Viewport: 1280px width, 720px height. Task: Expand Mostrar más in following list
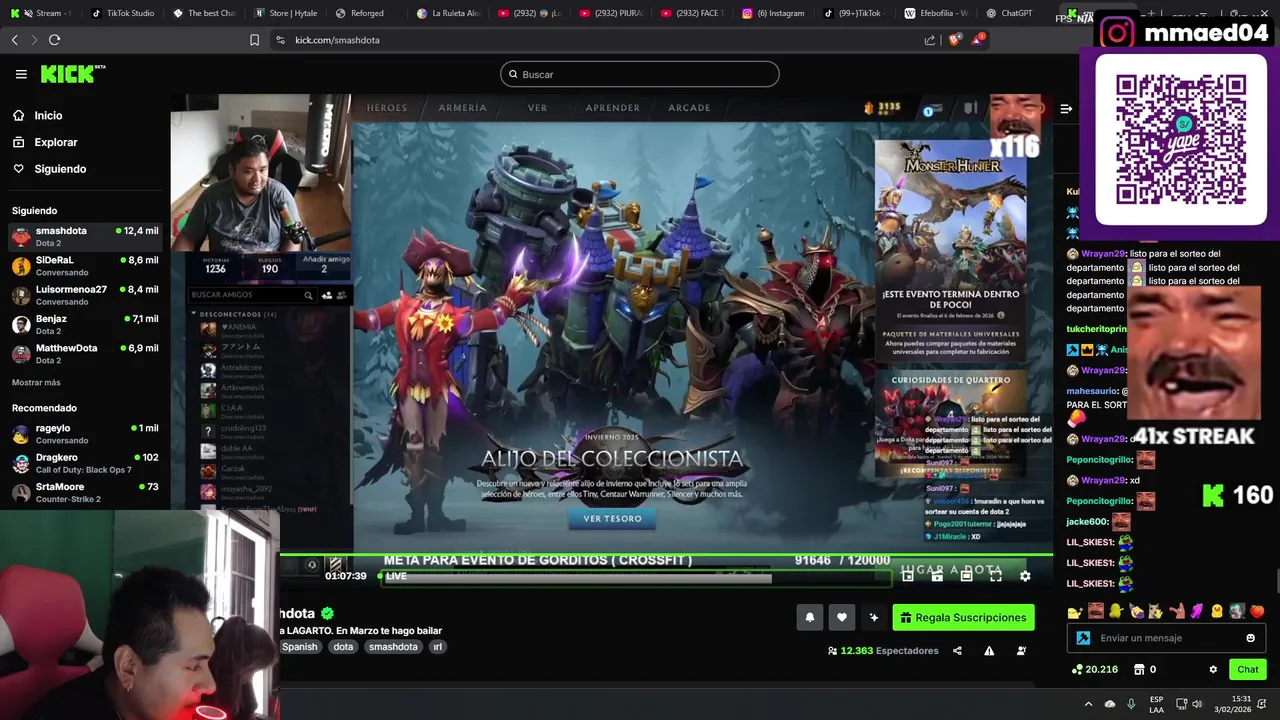[x=36, y=382]
